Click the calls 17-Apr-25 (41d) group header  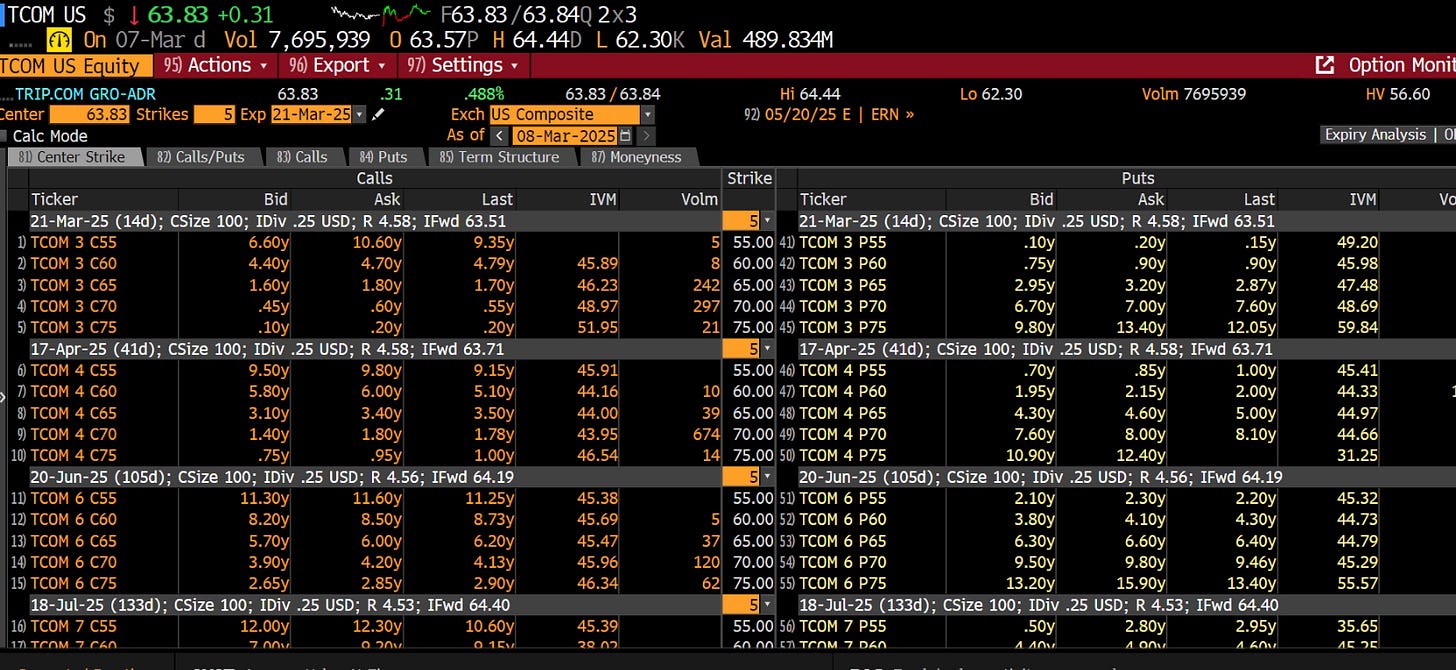click(x=374, y=349)
